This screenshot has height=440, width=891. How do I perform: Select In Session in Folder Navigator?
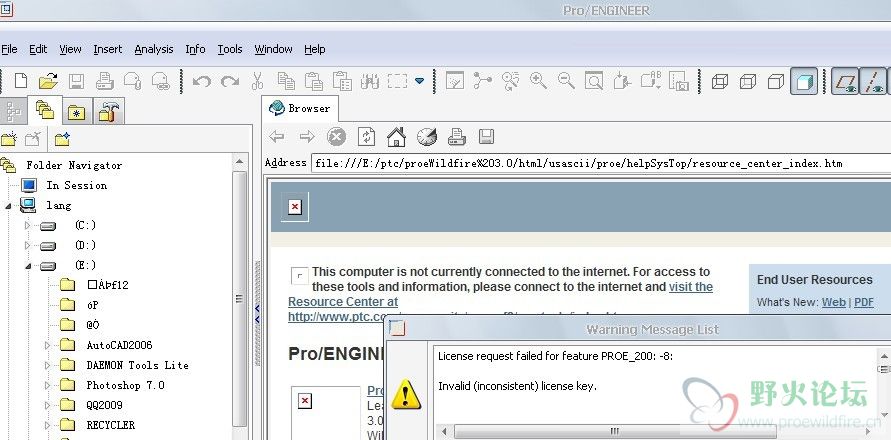[x=77, y=185]
